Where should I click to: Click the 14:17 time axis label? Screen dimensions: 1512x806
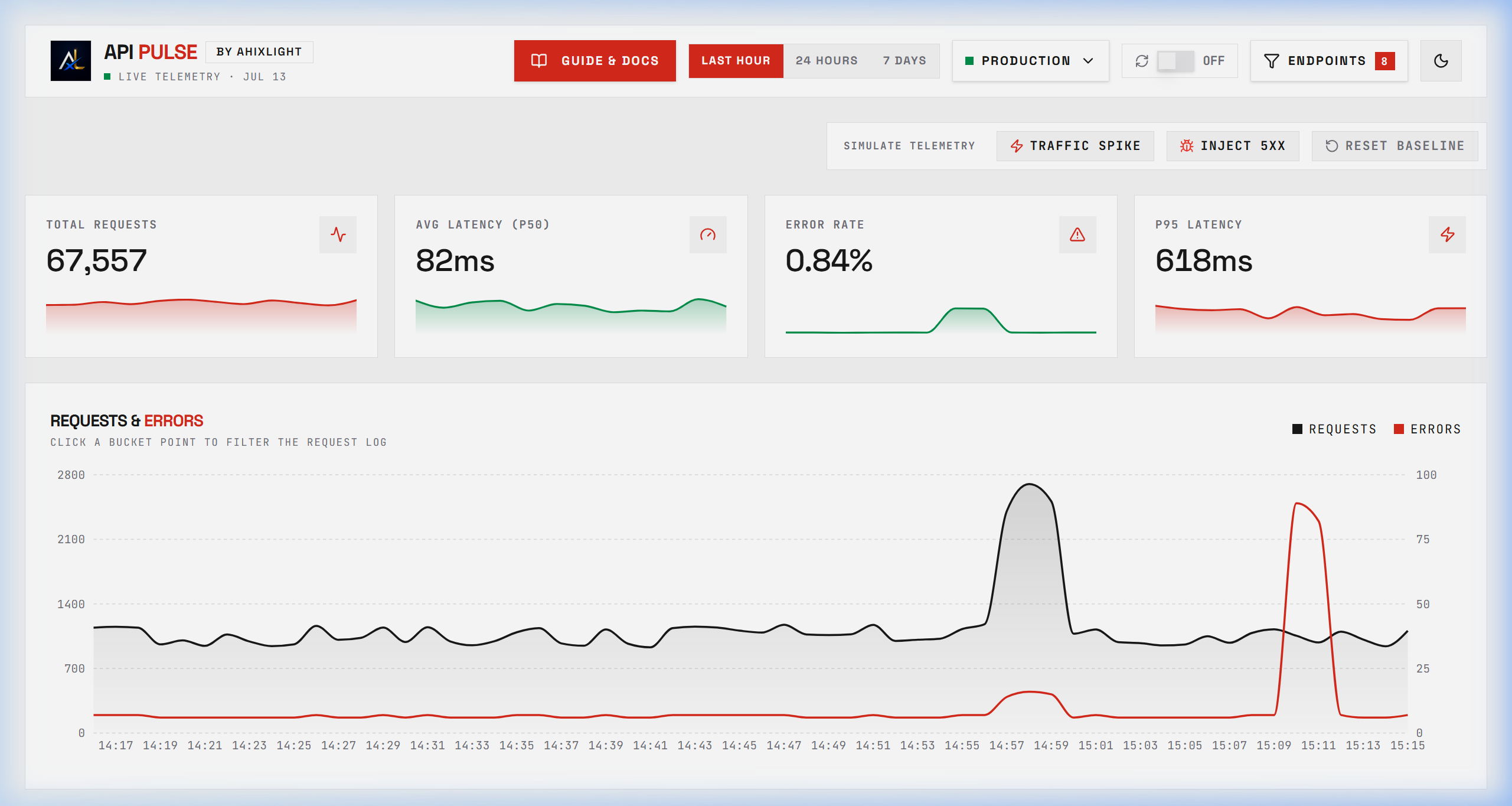coord(116,746)
